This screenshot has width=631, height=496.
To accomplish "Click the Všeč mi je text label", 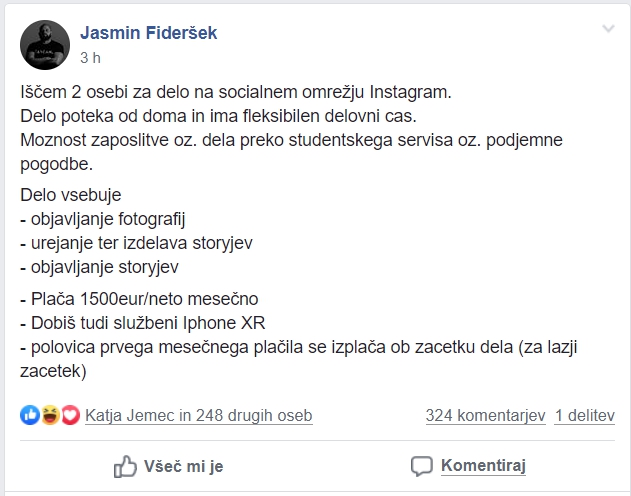I will coord(184,466).
